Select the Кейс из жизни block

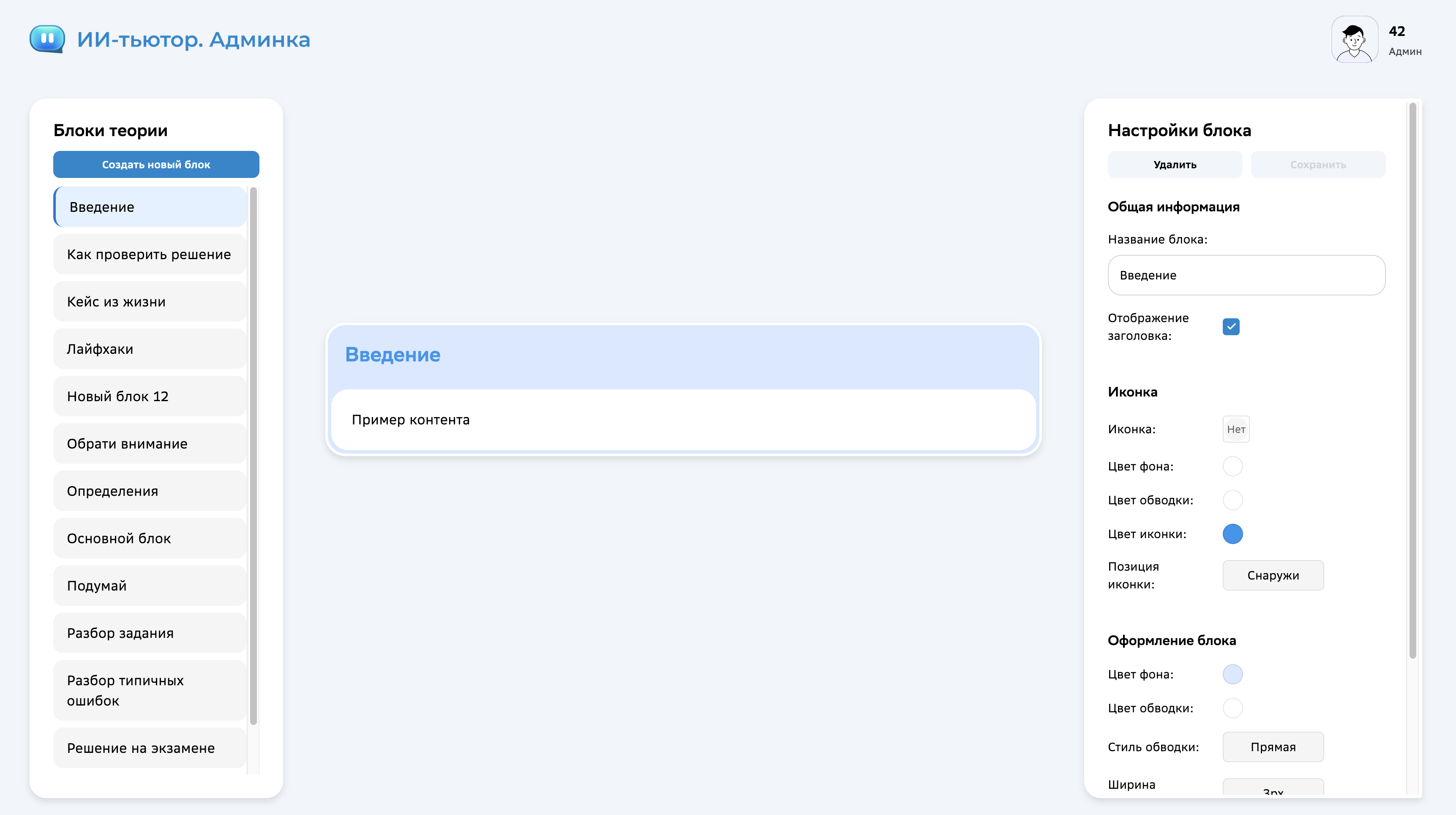150,301
